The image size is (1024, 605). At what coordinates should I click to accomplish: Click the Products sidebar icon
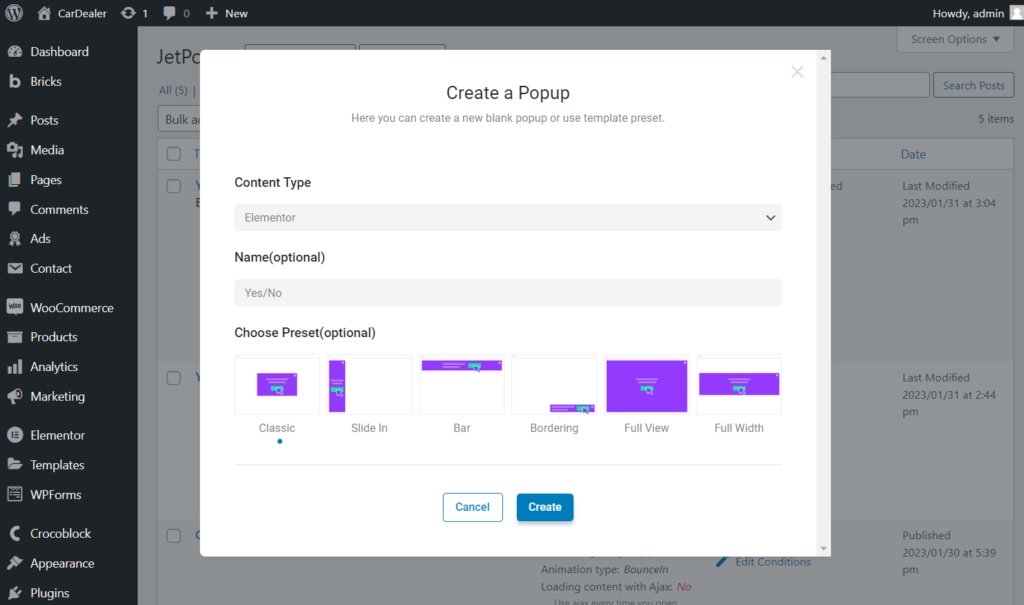click(15, 337)
